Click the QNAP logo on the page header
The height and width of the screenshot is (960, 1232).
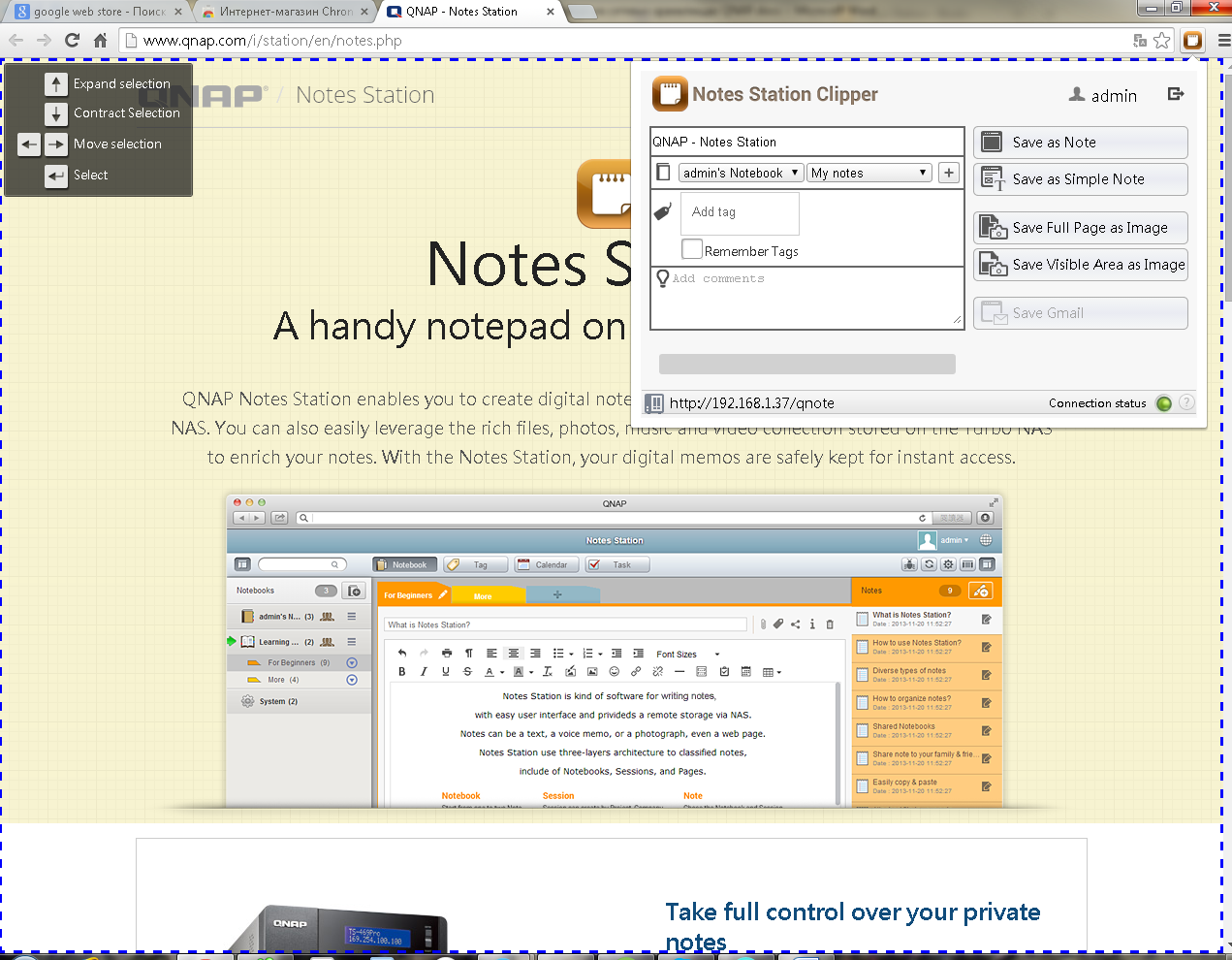tap(202, 95)
